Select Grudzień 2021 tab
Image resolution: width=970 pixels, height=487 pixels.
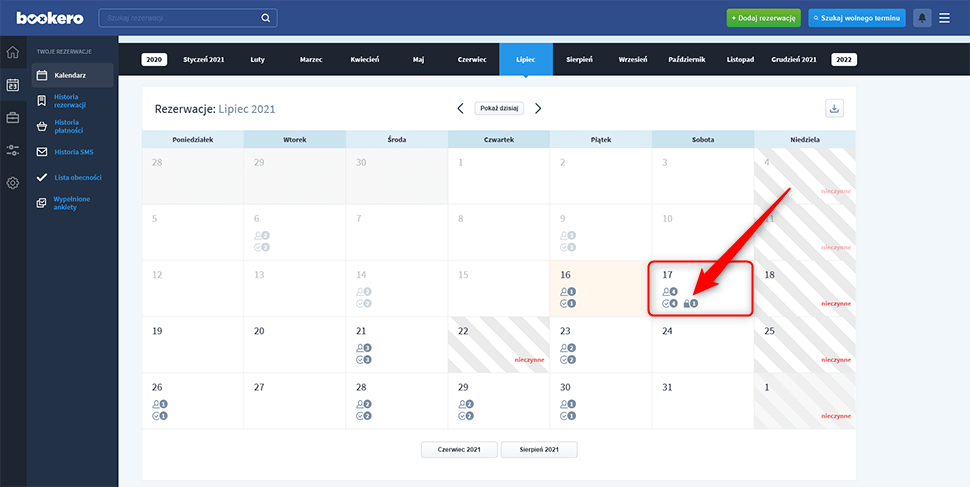click(x=794, y=60)
